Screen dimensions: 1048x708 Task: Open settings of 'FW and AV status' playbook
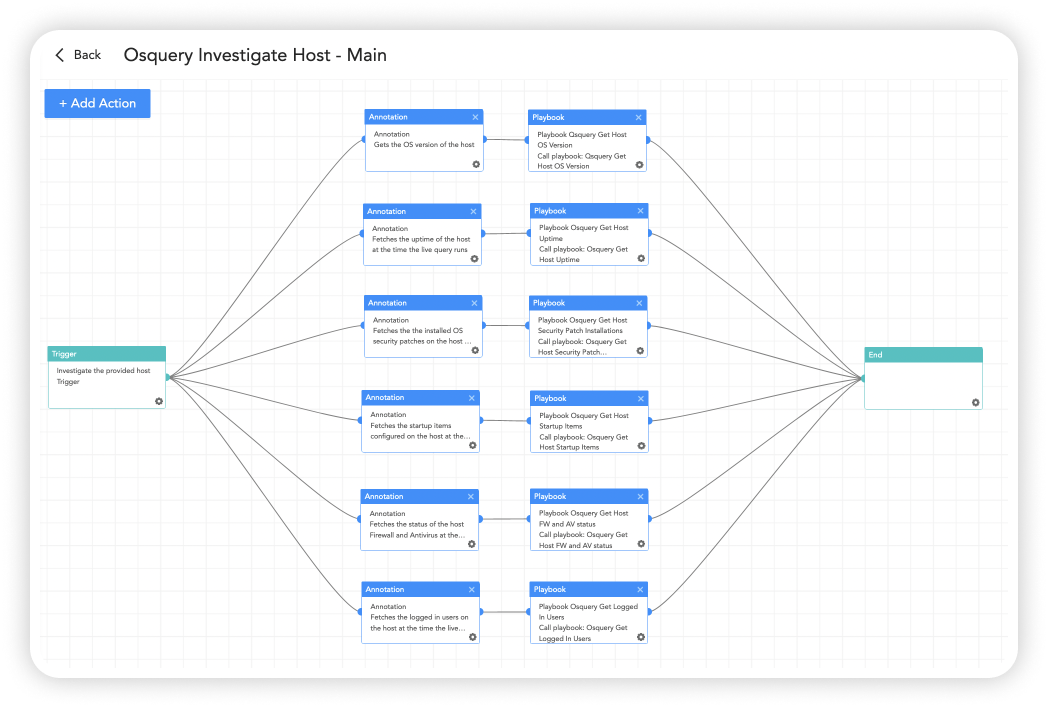pyautogui.click(x=641, y=544)
